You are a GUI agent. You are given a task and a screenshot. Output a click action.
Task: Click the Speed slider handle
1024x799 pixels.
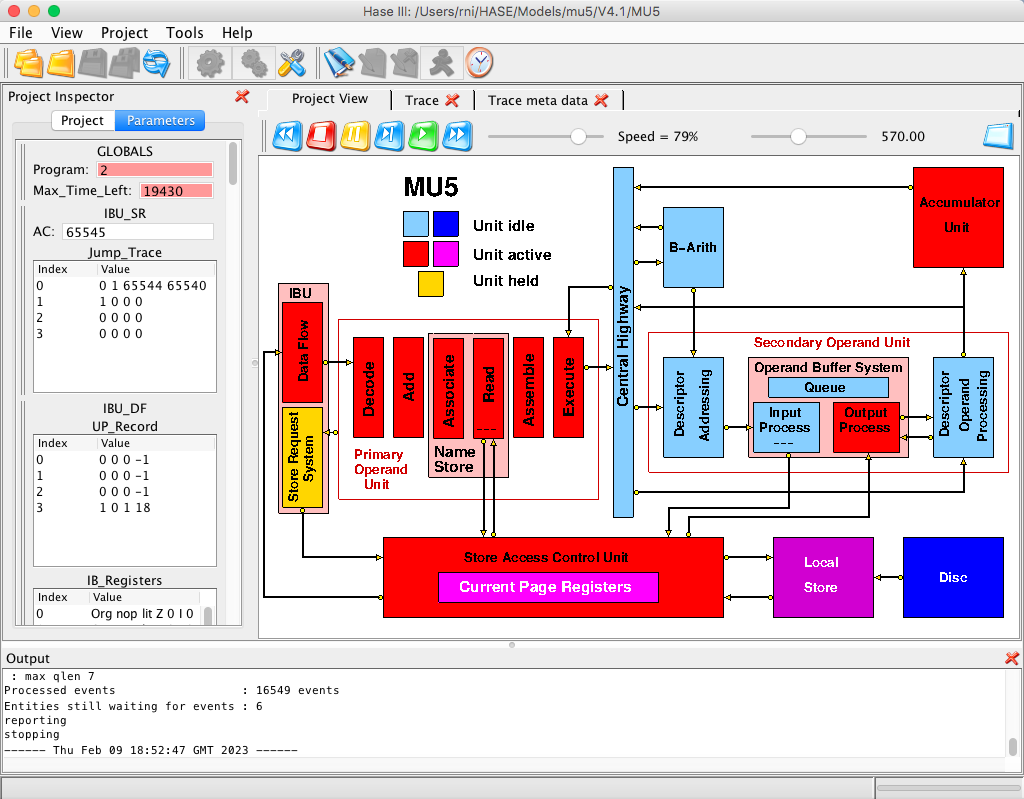[578, 137]
